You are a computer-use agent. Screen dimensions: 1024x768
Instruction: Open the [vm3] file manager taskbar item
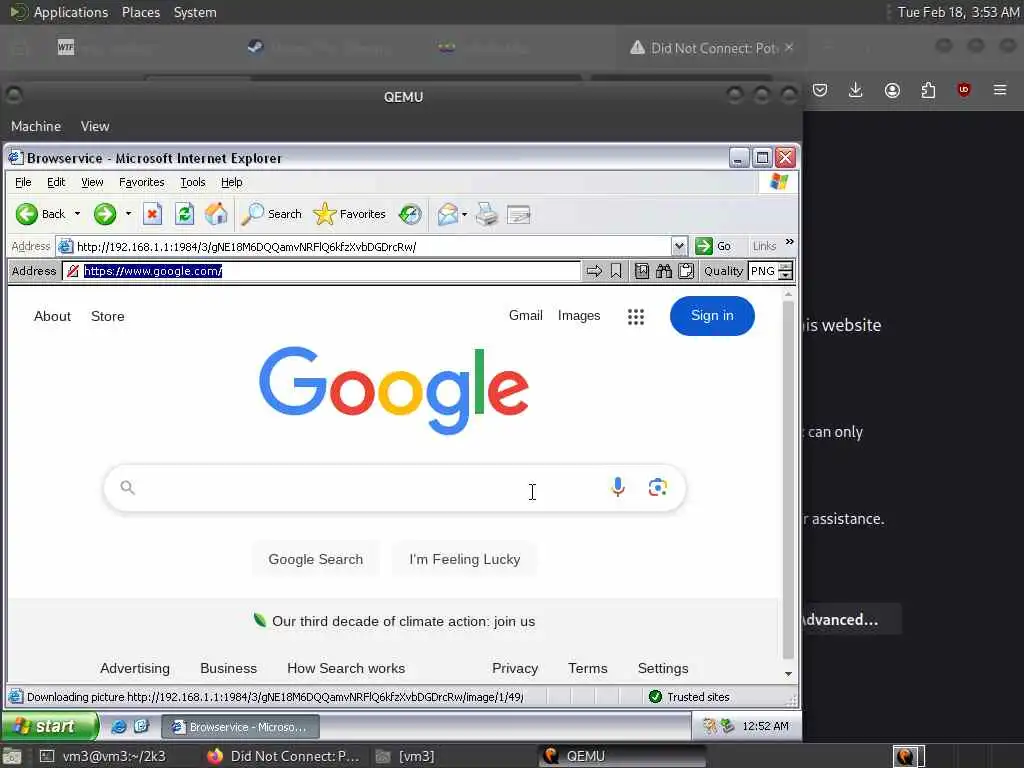(406, 756)
